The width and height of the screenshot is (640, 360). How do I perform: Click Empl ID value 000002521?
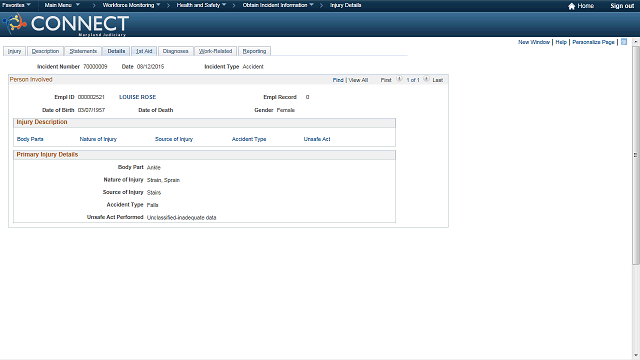coord(91,97)
